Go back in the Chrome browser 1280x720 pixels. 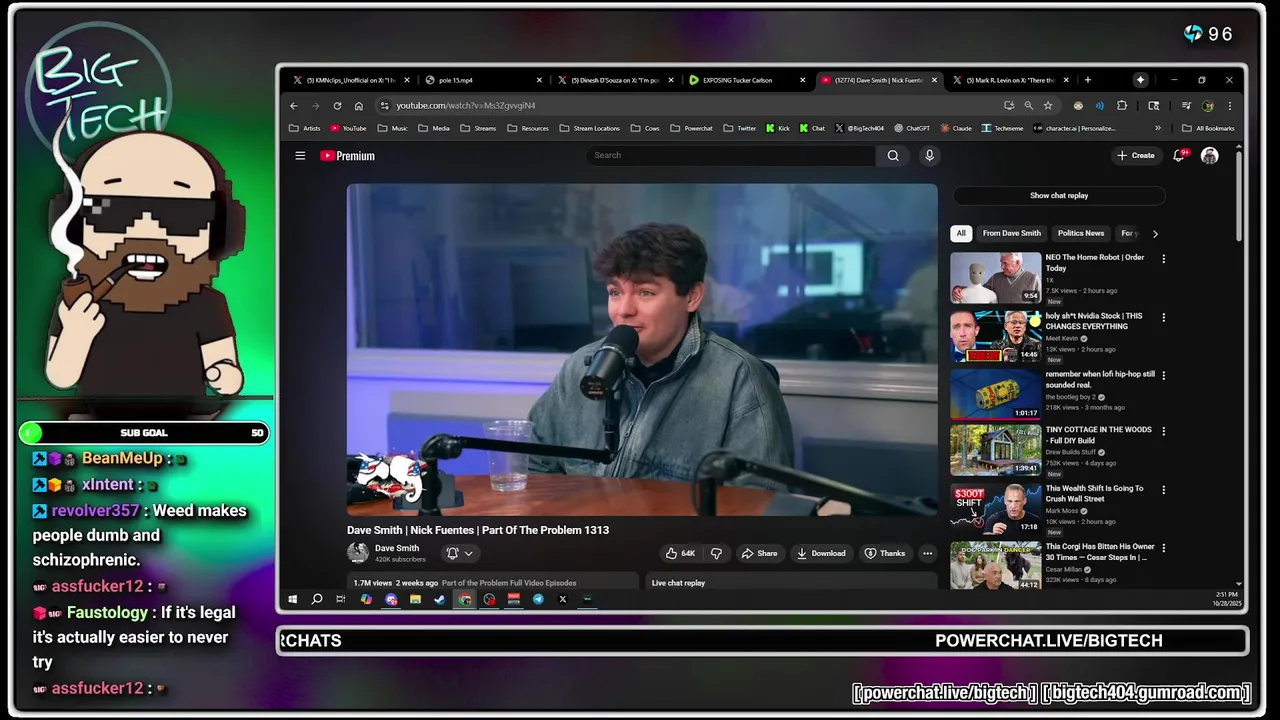(294, 105)
